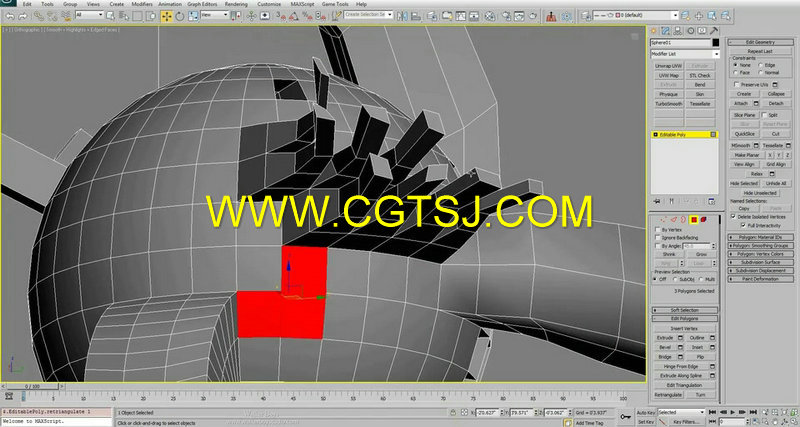This screenshot has width=800, height=427.
Task: Click the TurboSmooth modifier button
Action: point(669,104)
